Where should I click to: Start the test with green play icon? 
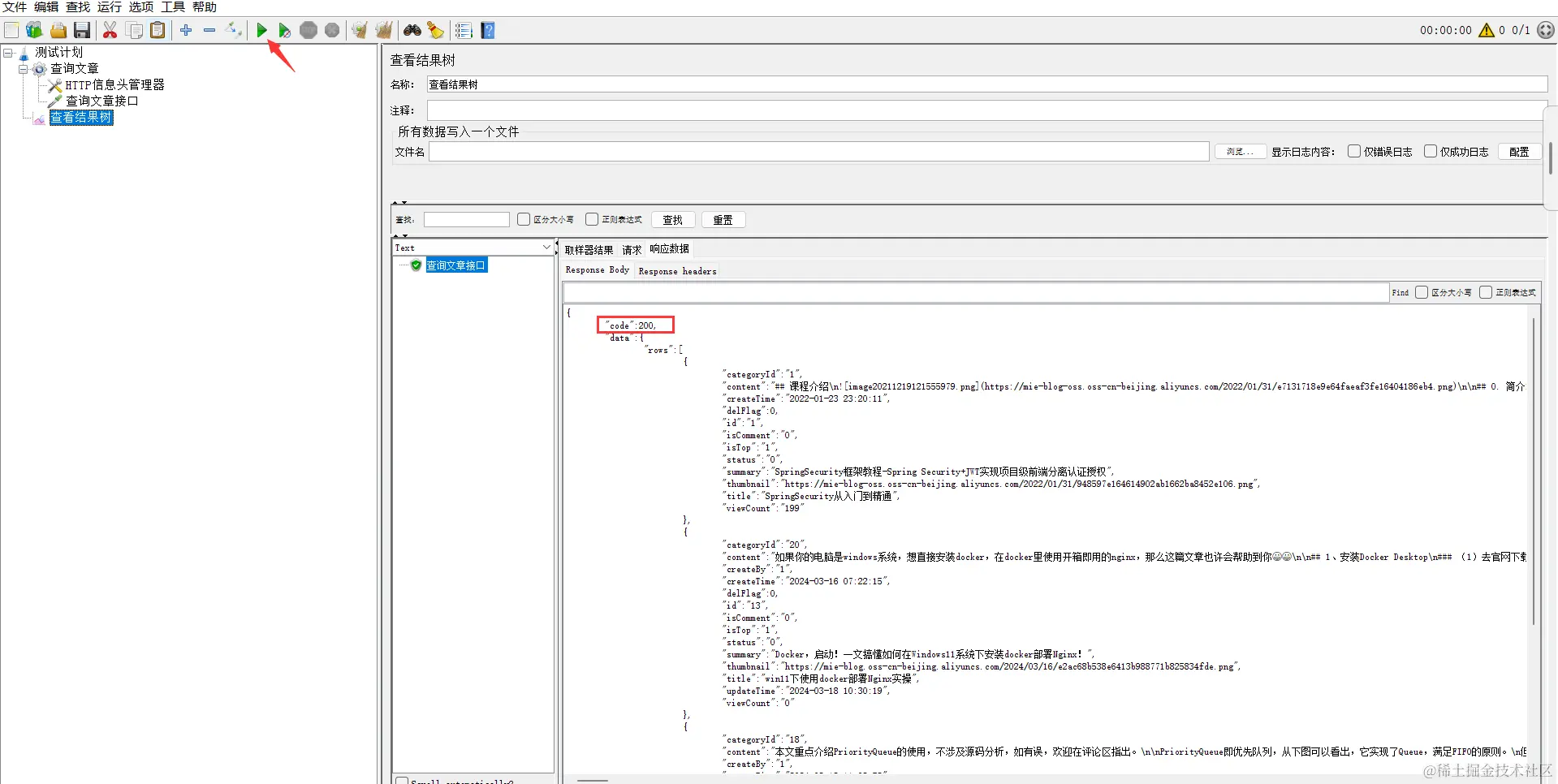tap(261, 31)
